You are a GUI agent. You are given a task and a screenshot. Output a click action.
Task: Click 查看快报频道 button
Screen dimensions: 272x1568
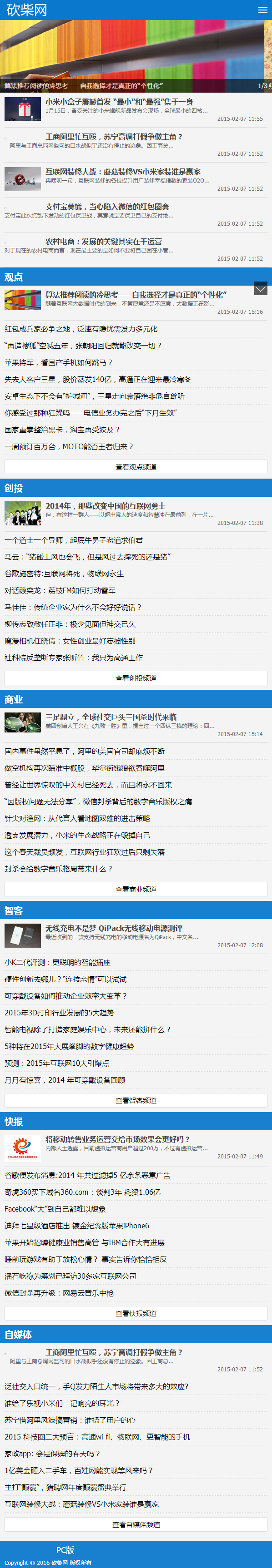136,1313
